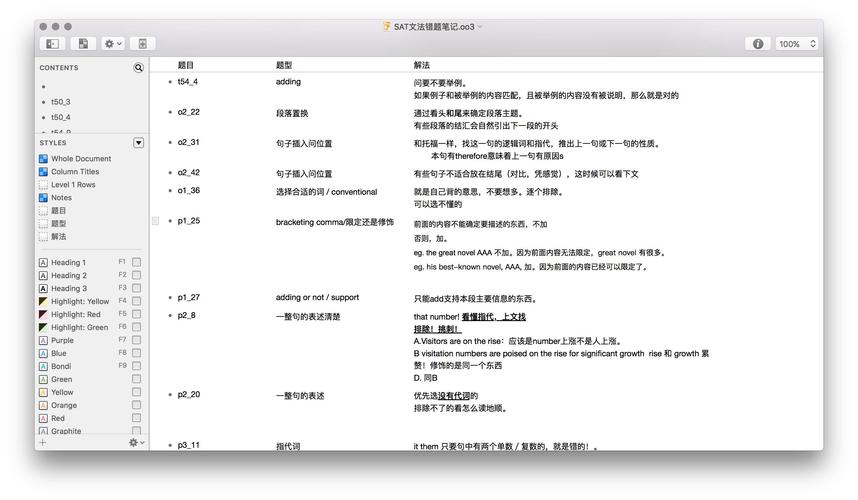The width and height of the screenshot is (858, 500).
Task: Open the styles gear menu at sidebar bottom
Action: [x=136, y=443]
